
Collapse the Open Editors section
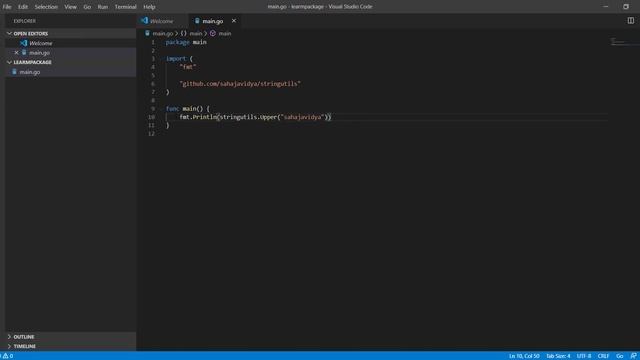tap(70, 33)
